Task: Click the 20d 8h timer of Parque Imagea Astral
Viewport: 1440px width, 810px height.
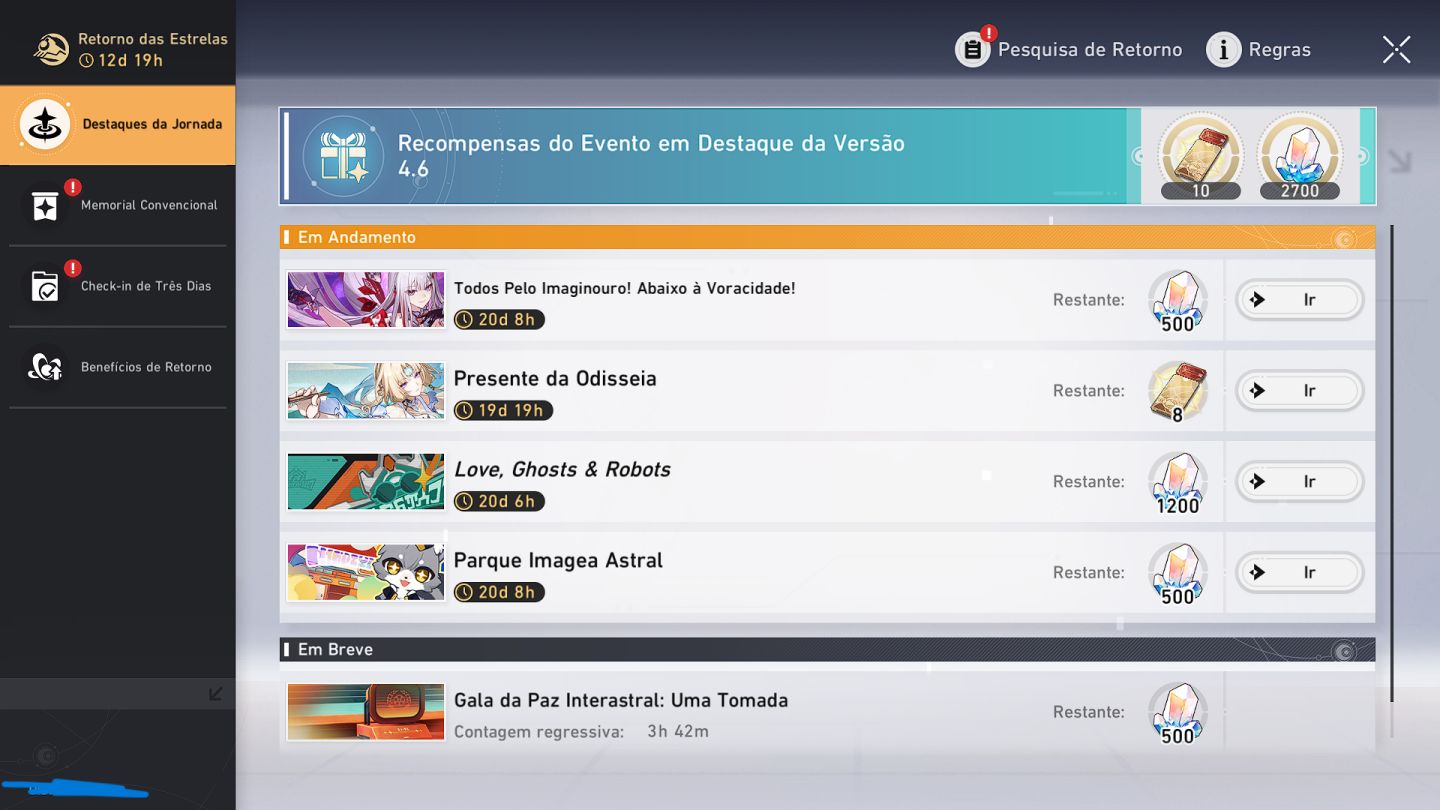Action: 499,593
